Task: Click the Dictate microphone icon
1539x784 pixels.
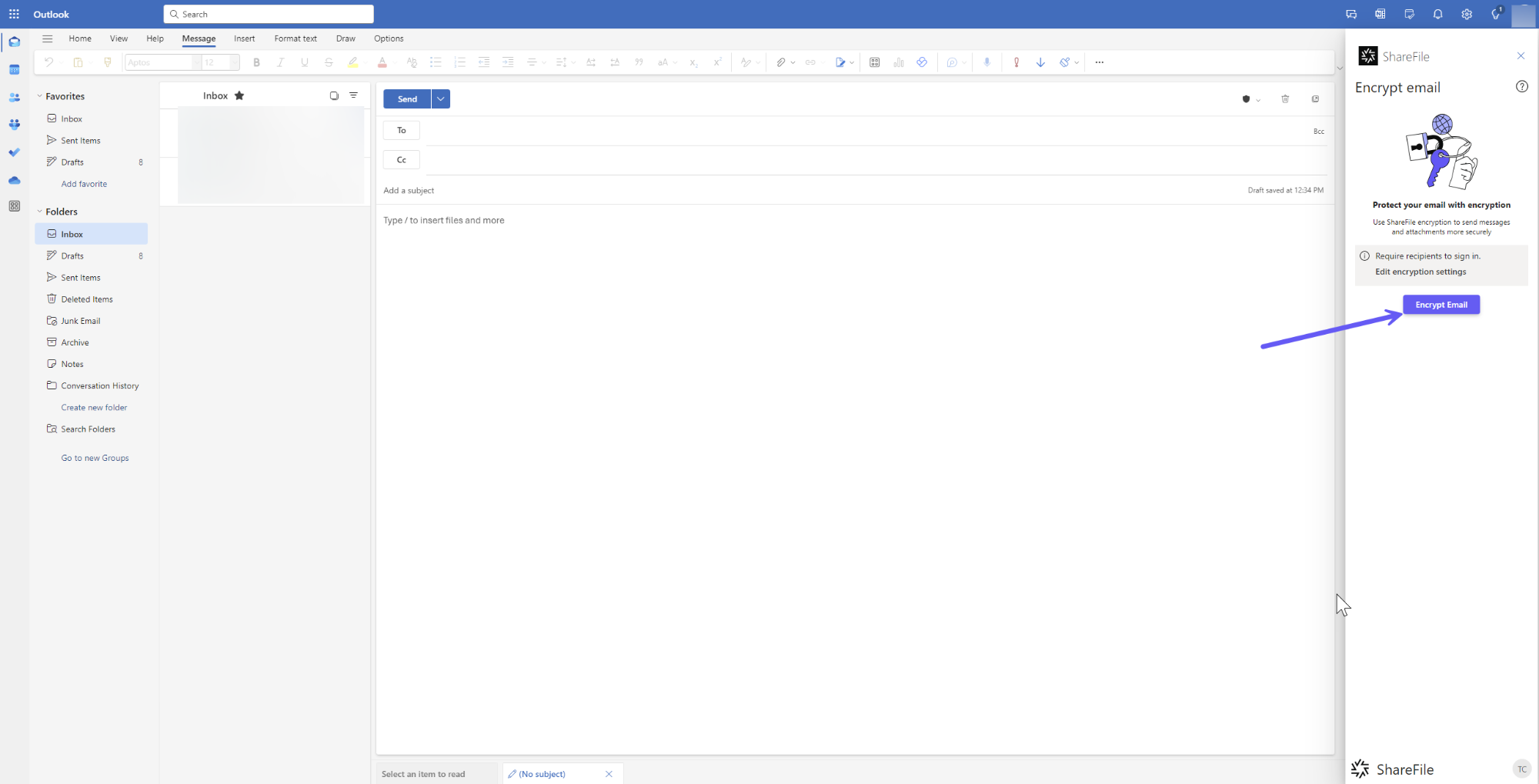Action: pyautogui.click(x=986, y=62)
